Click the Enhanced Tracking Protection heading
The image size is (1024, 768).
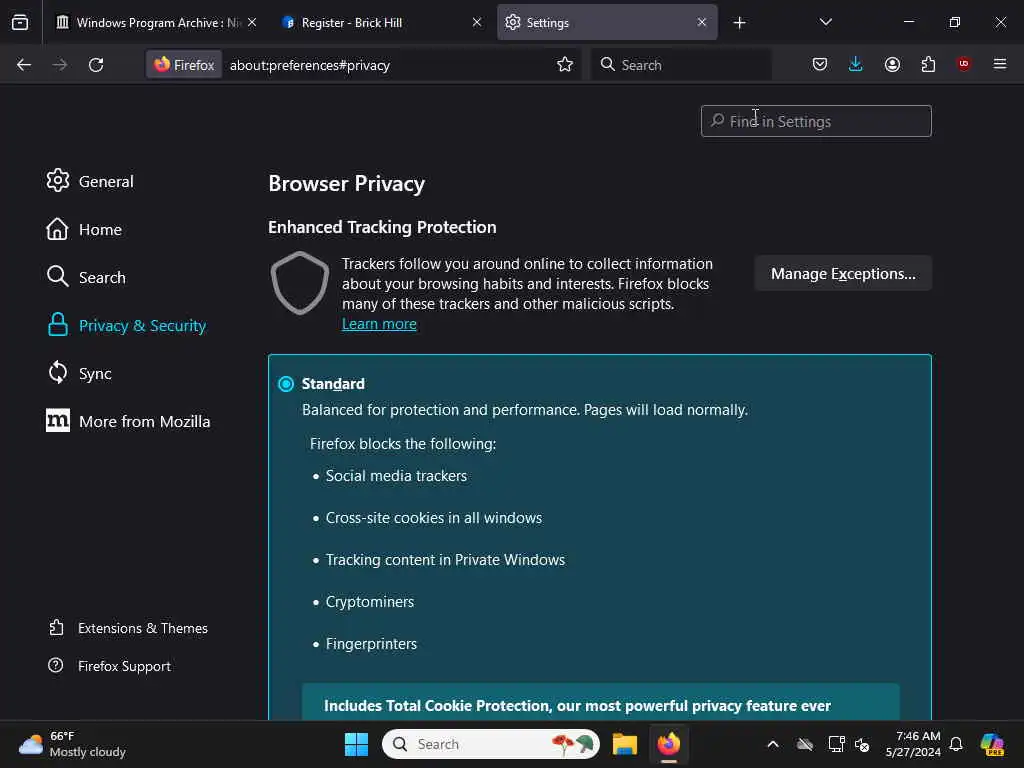click(382, 227)
